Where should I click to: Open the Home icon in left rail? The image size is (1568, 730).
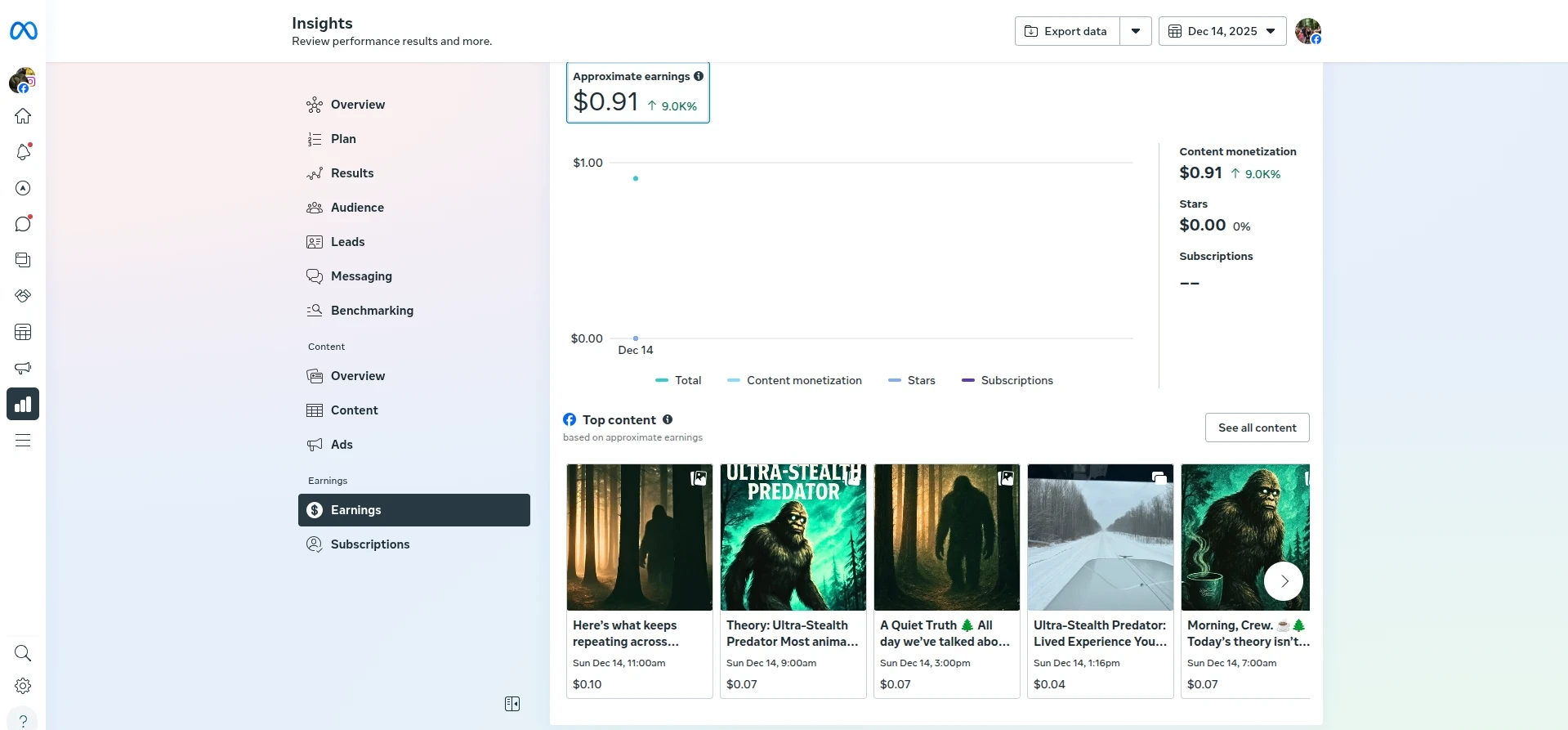pyautogui.click(x=23, y=116)
